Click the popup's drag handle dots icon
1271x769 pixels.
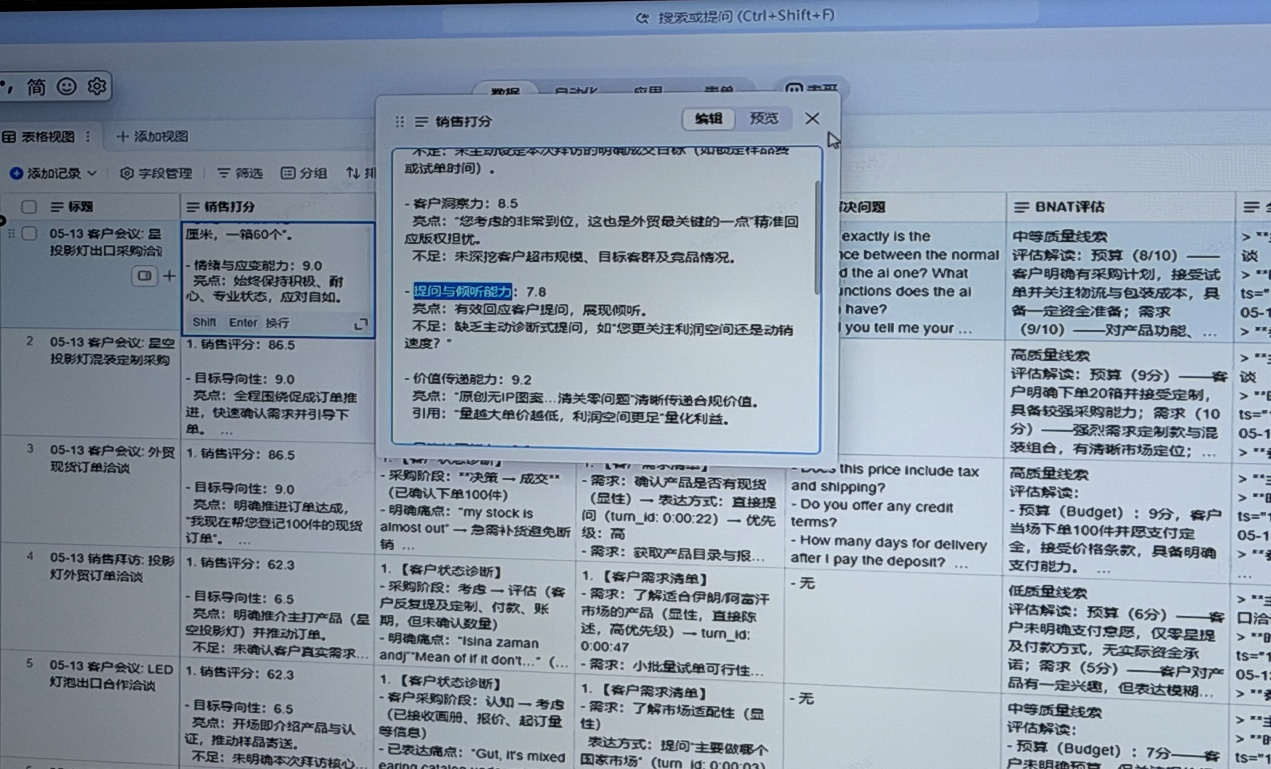pyautogui.click(x=399, y=121)
